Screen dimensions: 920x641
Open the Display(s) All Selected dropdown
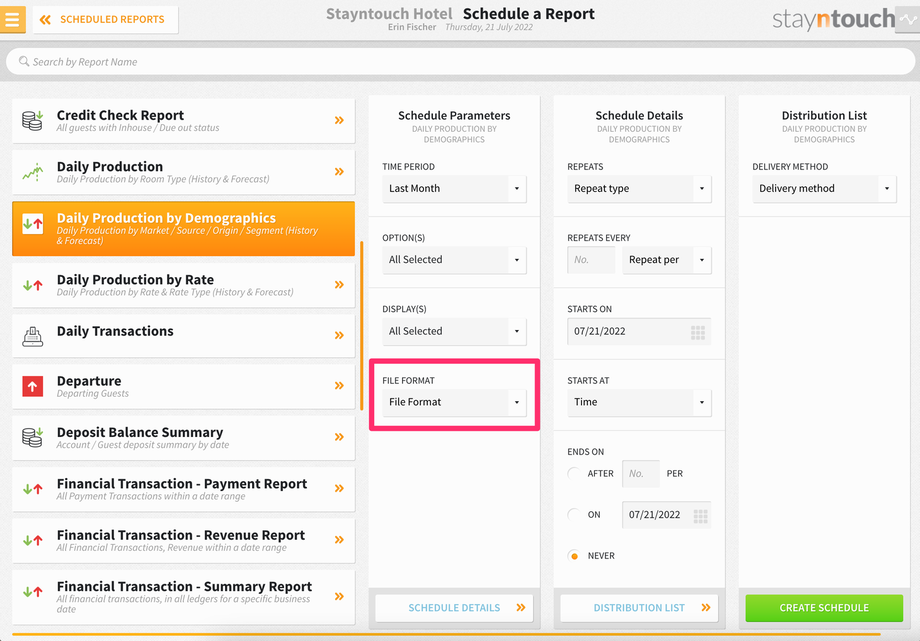(454, 331)
